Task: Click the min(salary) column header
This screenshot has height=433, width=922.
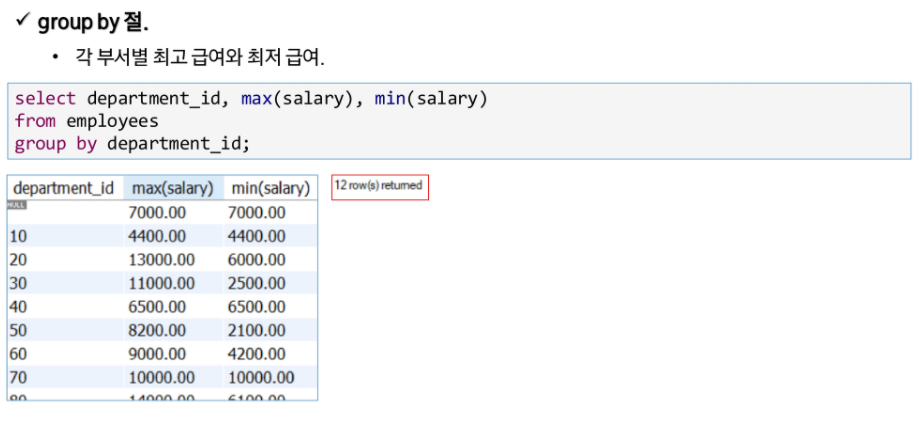Action: (x=270, y=188)
